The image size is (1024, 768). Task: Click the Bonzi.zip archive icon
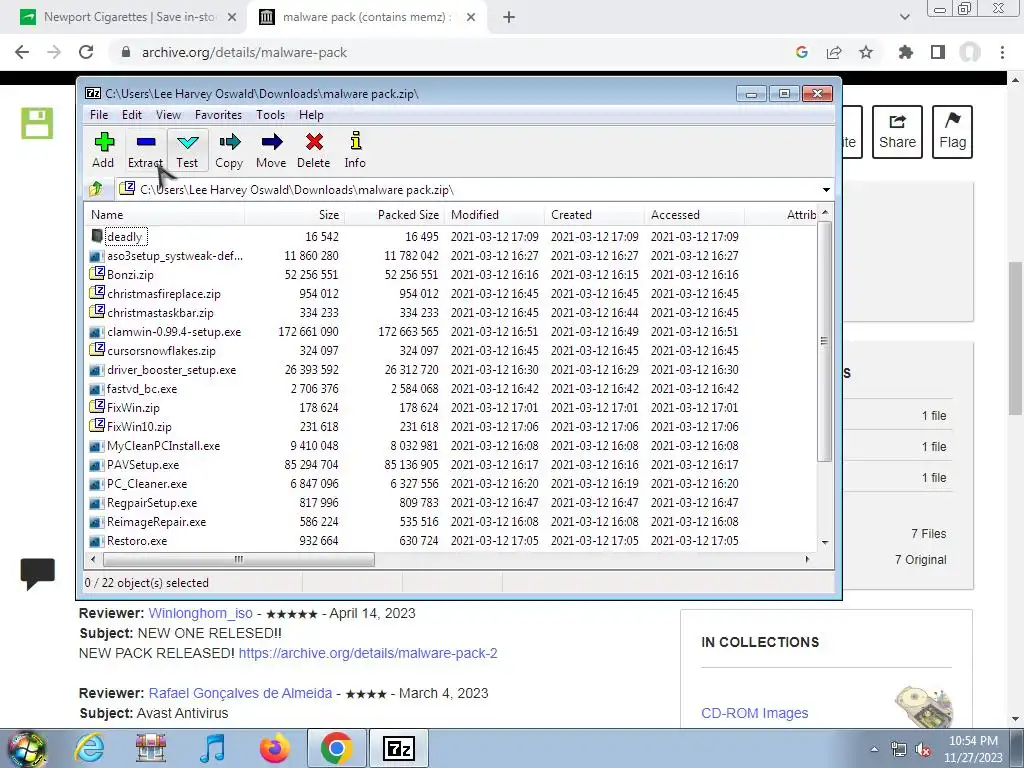pyautogui.click(x=97, y=274)
